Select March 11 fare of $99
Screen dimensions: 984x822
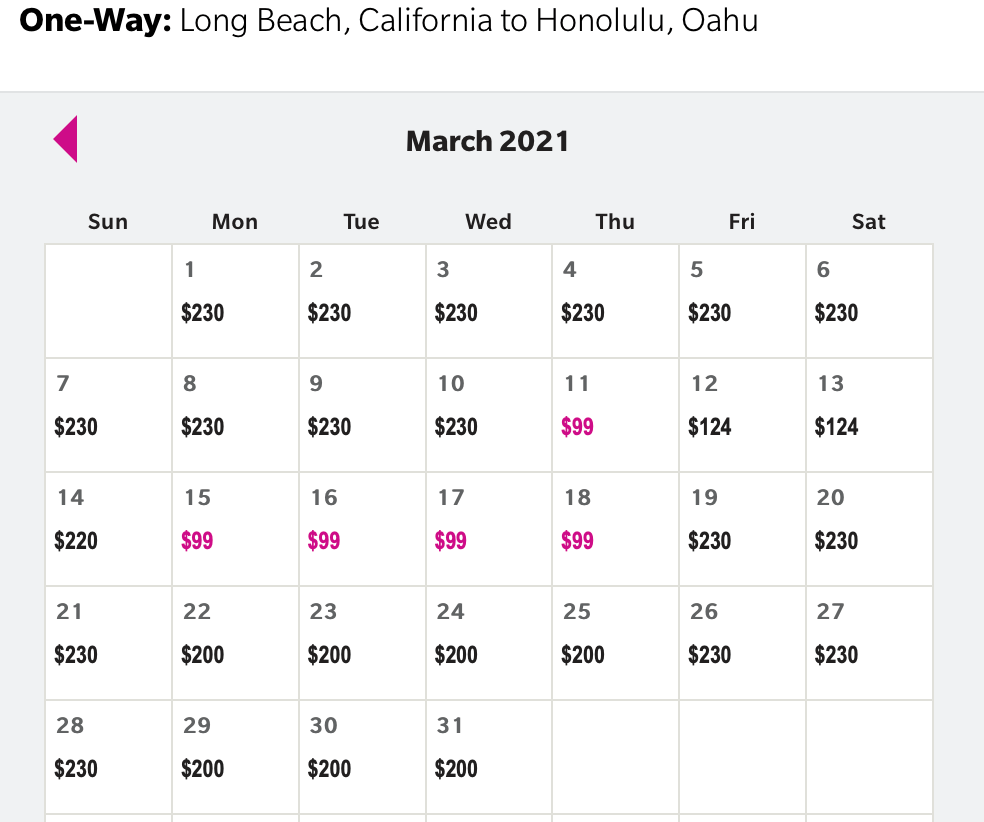[x=615, y=415]
